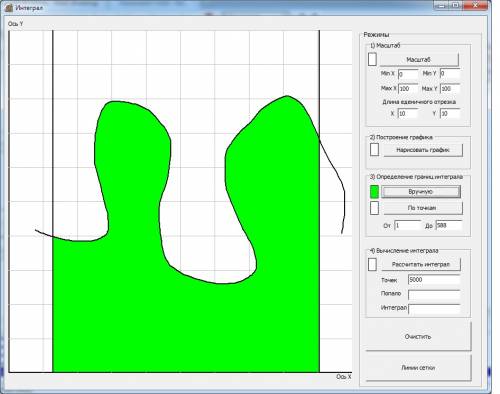Close the Интеграл window
500x394 pixels.
click(x=476, y=6)
